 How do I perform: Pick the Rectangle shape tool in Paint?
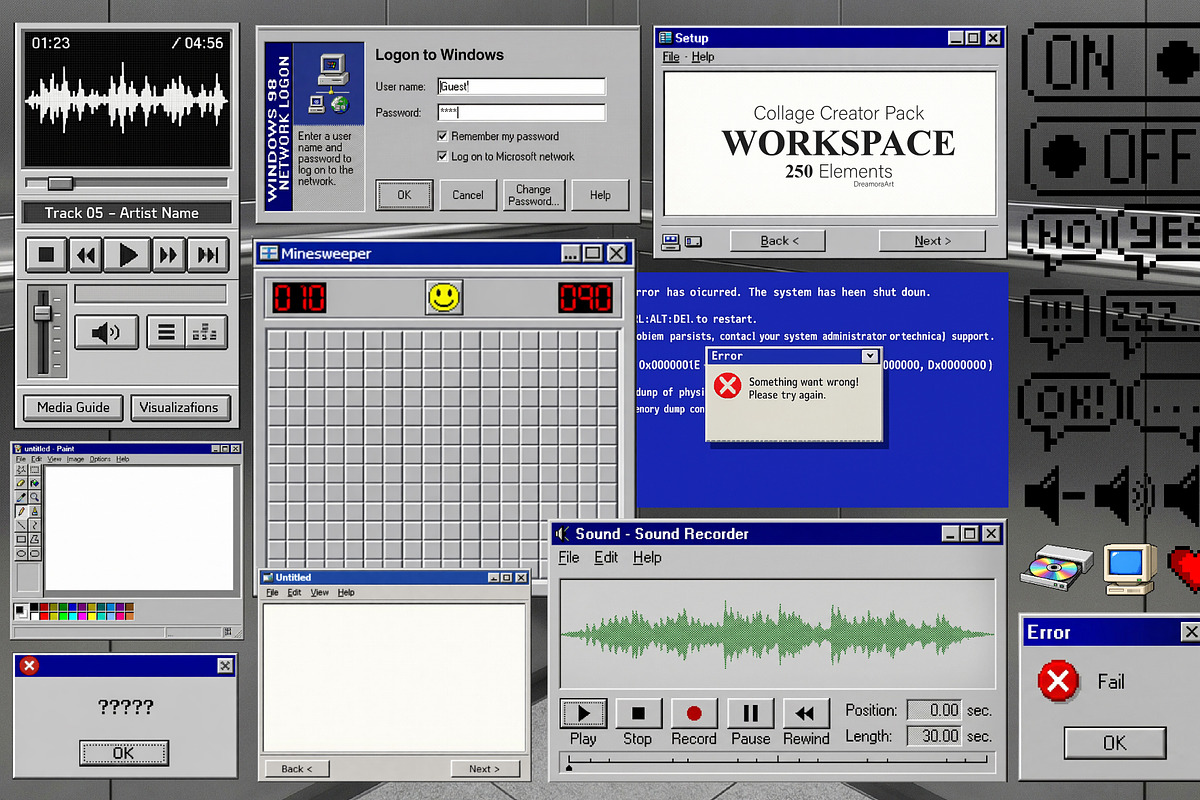(x=21, y=539)
